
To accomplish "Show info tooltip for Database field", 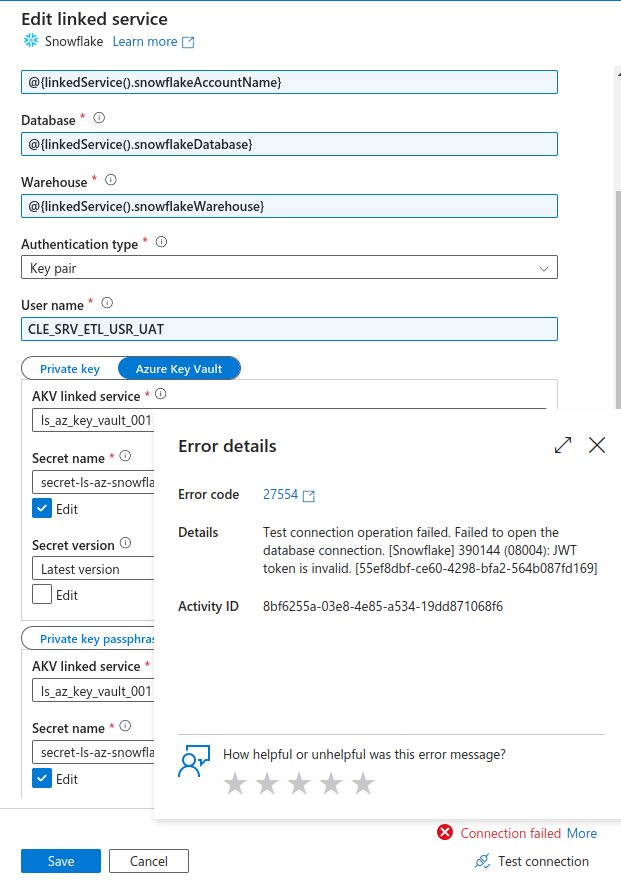I will tap(99, 118).
